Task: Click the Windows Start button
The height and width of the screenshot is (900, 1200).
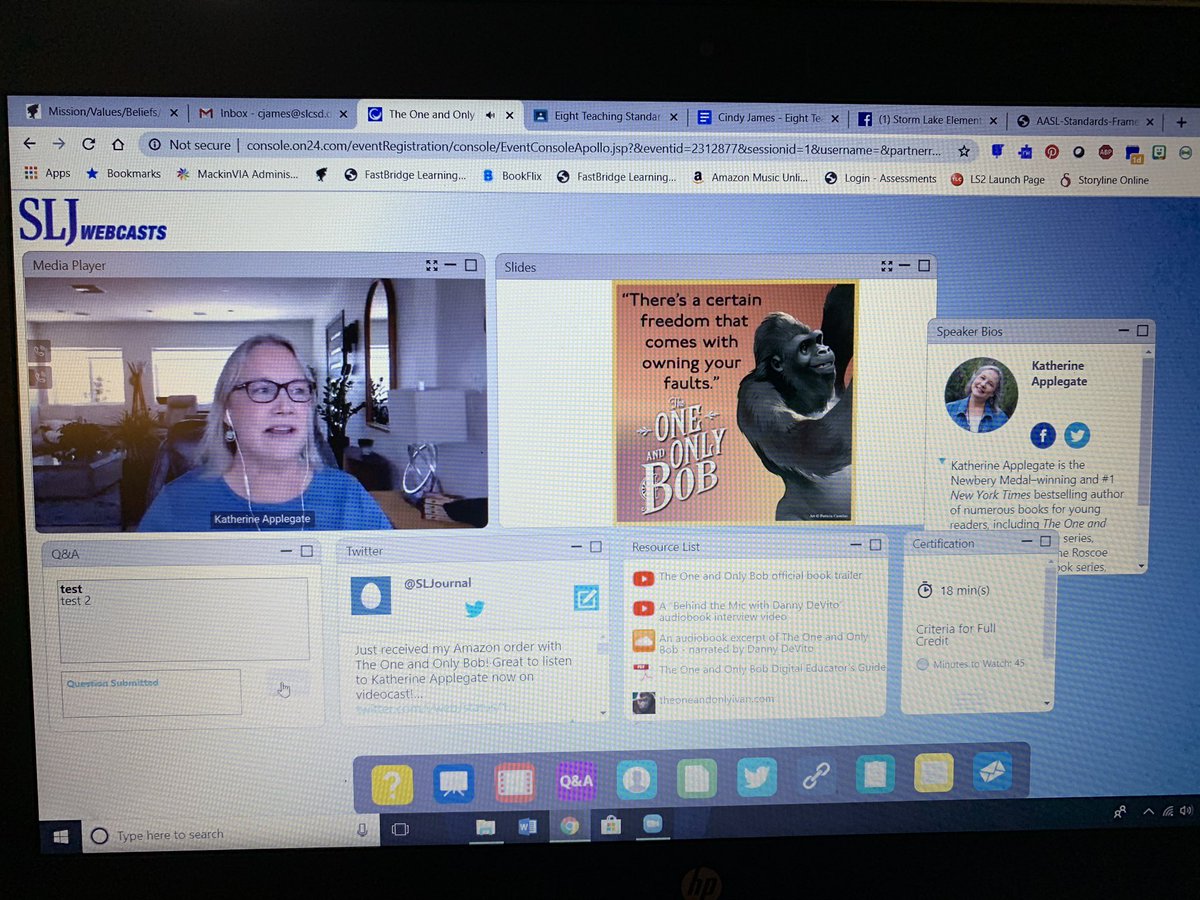Action: tap(60, 835)
